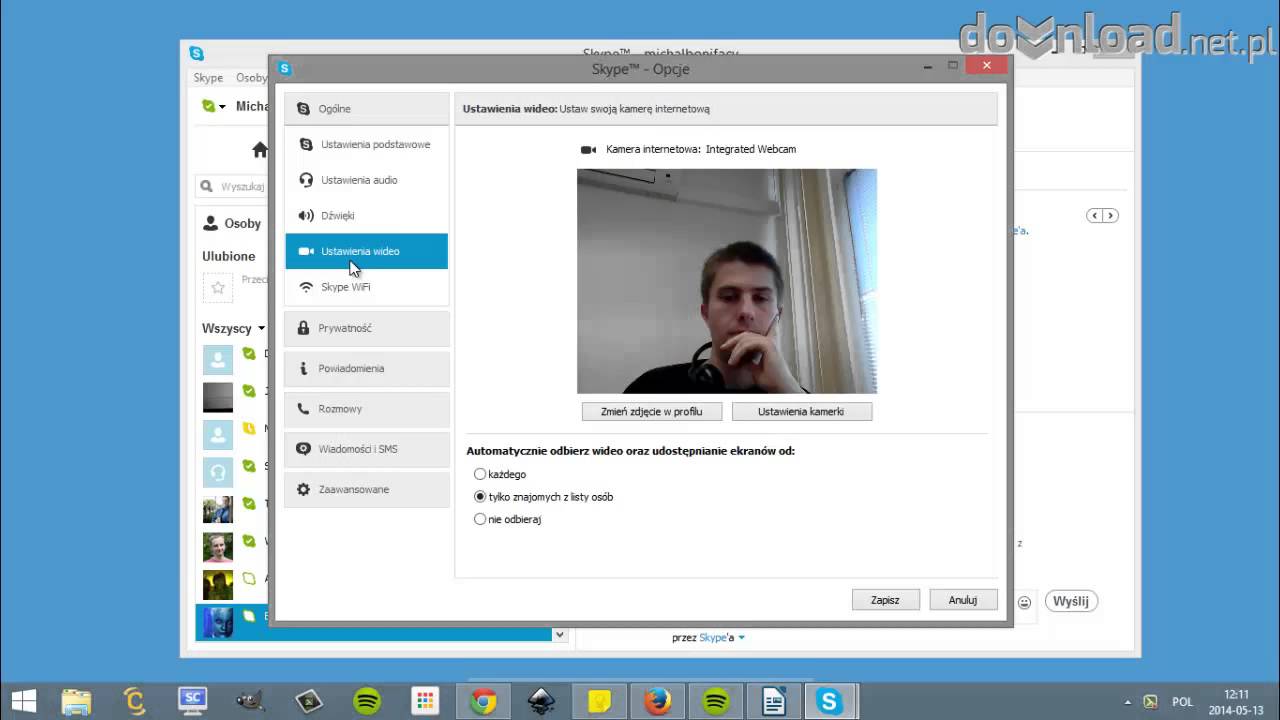Open the Ogólne section in Skype options
The width and height of the screenshot is (1280, 720).
point(366,109)
